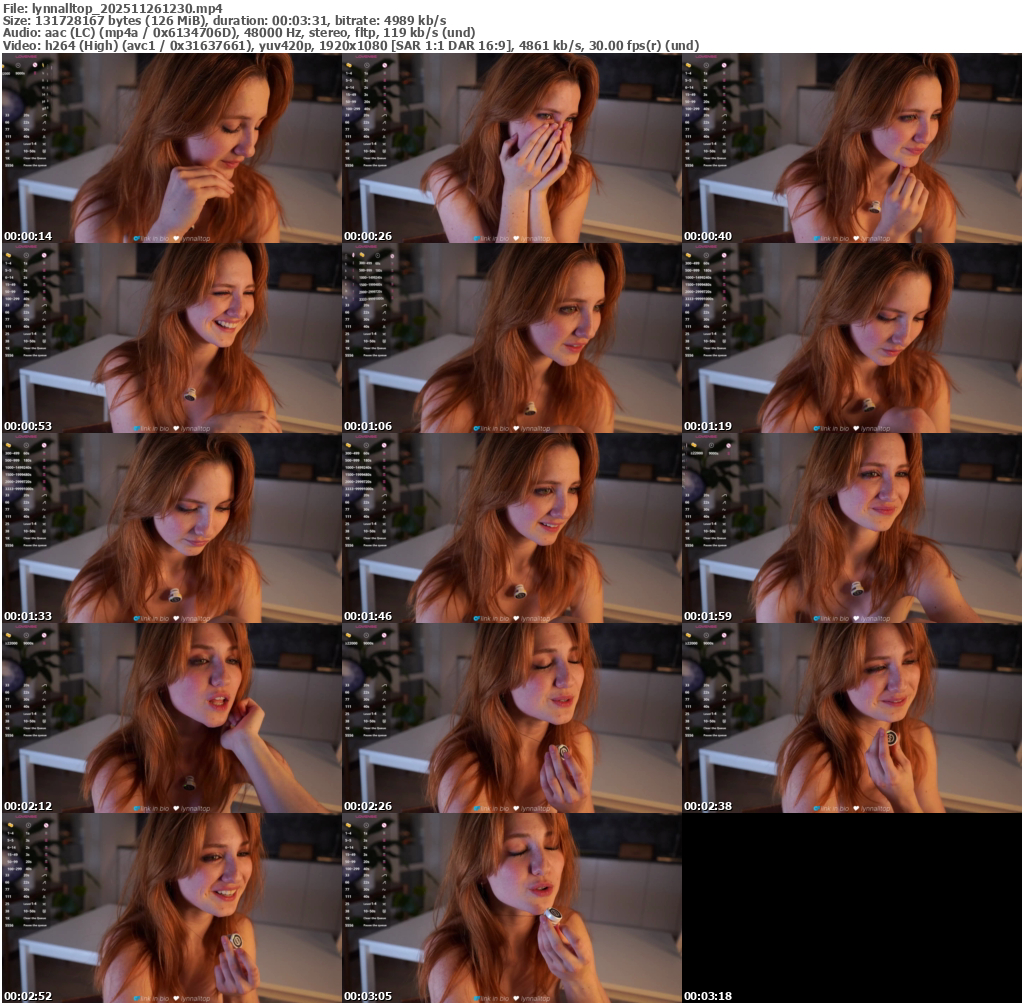Open the thumbnail at timestamp 00:00:14
Screen dimensions: 1024x1003
point(171,148)
